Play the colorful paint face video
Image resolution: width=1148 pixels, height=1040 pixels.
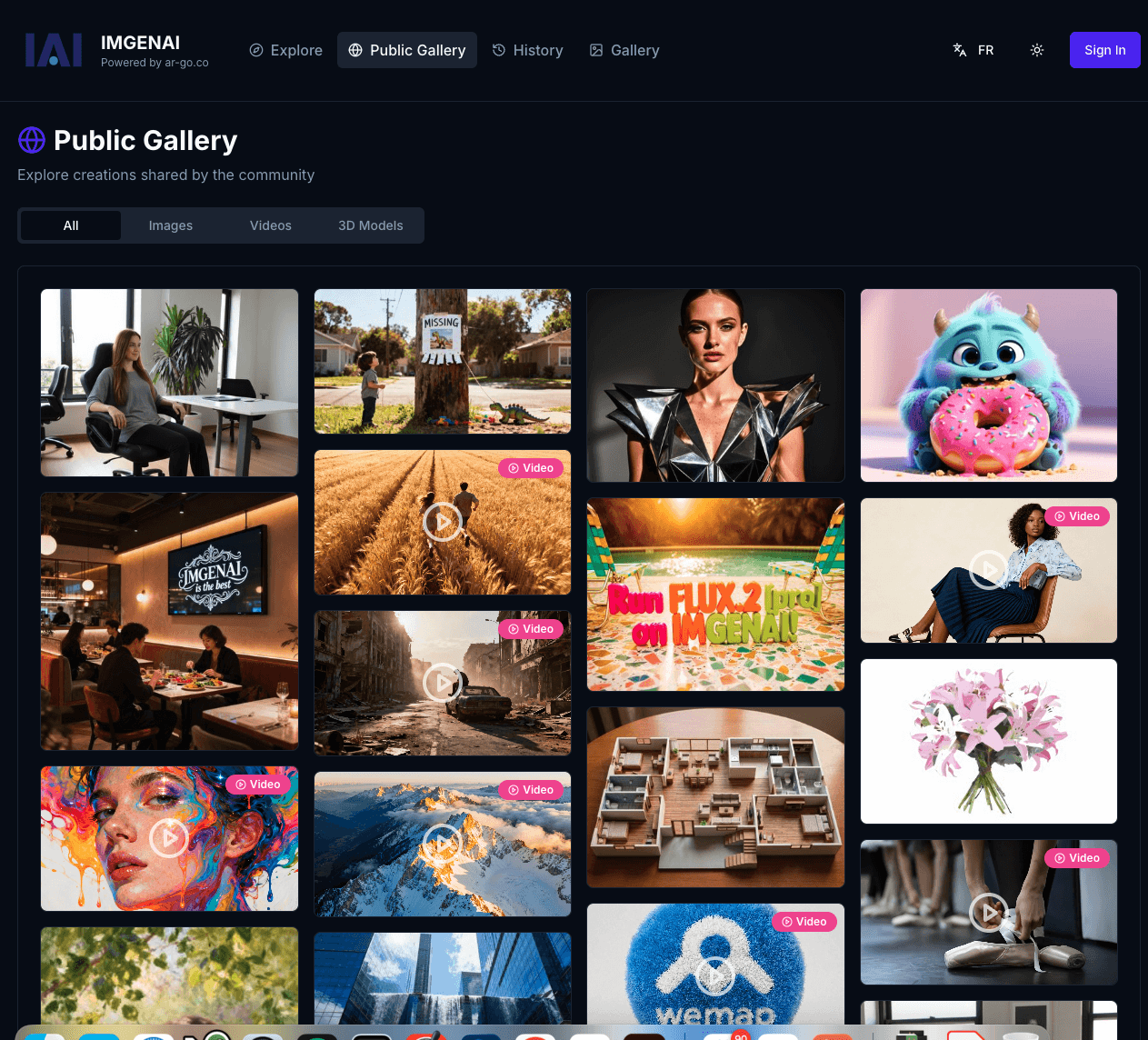pos(169,838)
